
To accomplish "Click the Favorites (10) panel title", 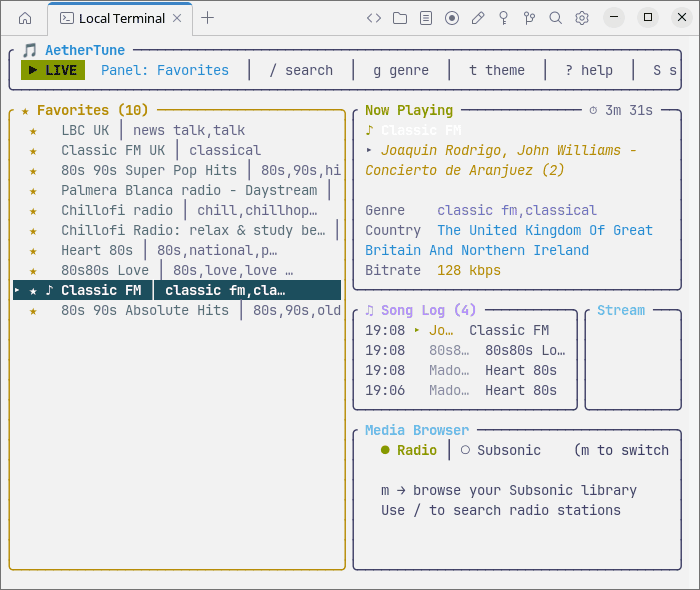I will coord(92,110).
